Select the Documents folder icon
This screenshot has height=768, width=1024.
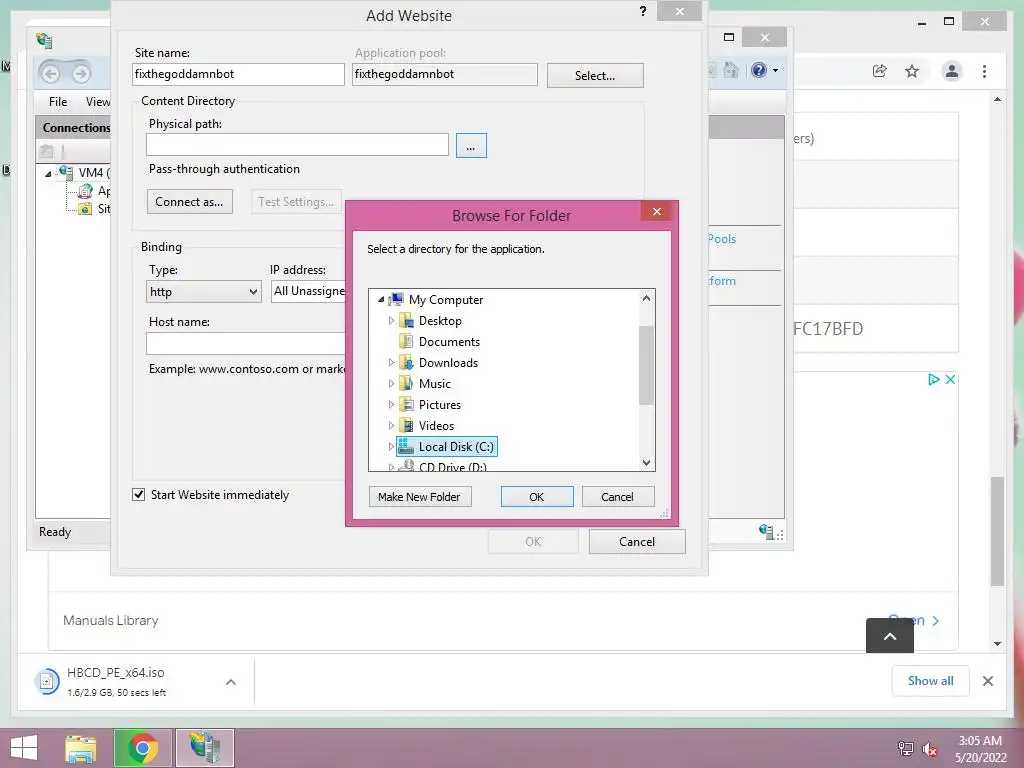pos(406,341)
